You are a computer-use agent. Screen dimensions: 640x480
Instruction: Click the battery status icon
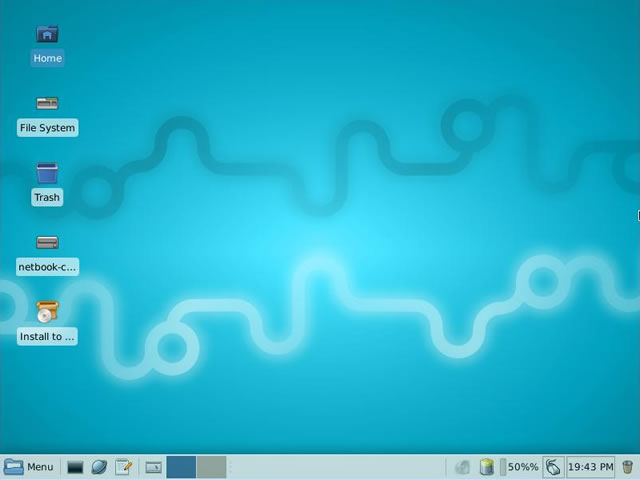pos(487,467)
